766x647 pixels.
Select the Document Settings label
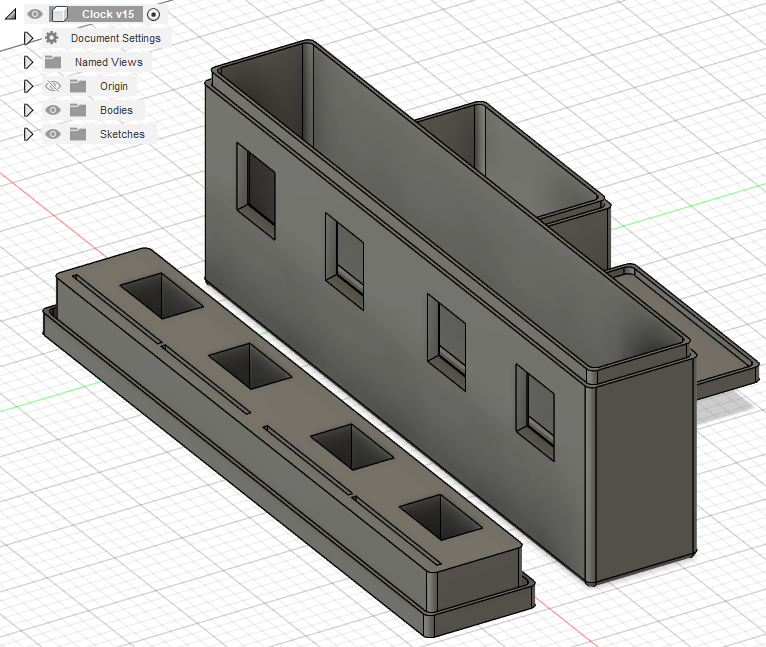115,38
